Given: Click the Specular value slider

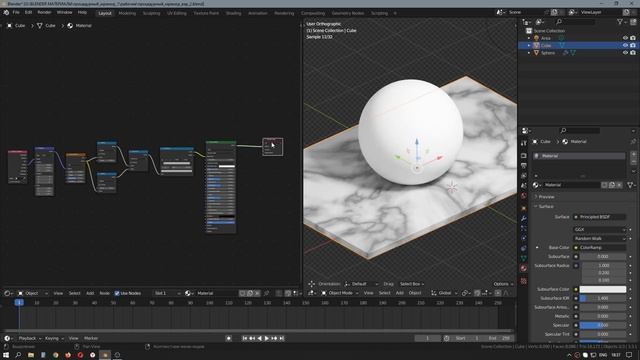Looking at the screenshot, I should 603,325.
